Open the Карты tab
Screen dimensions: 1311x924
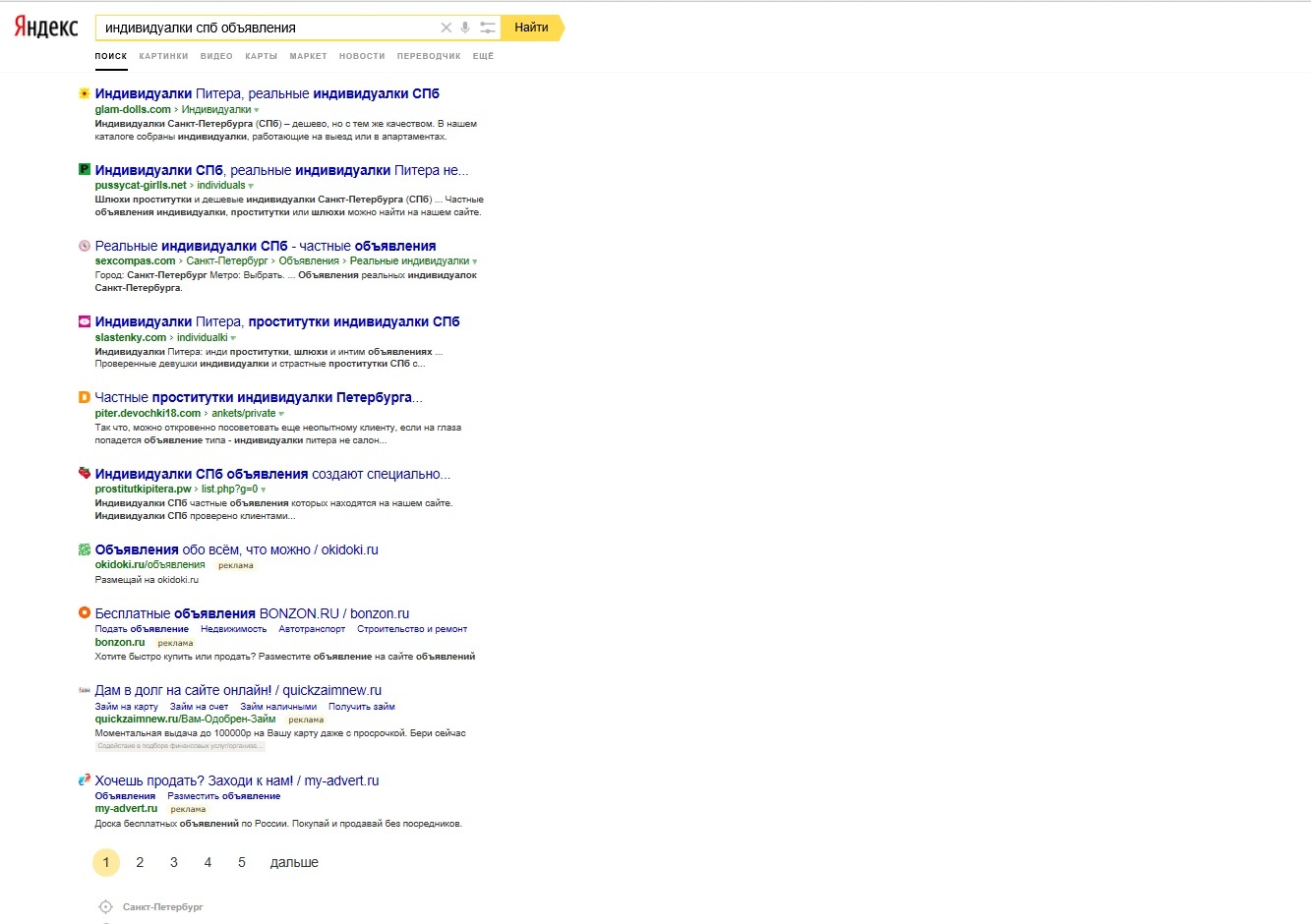pos(262,56)
